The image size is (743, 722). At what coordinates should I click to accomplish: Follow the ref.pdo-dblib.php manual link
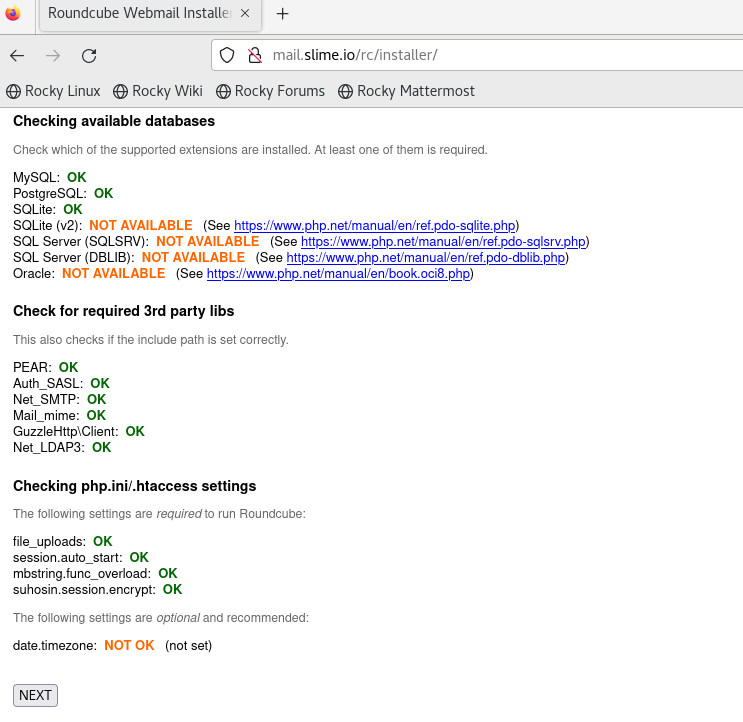tap(426, 258)
